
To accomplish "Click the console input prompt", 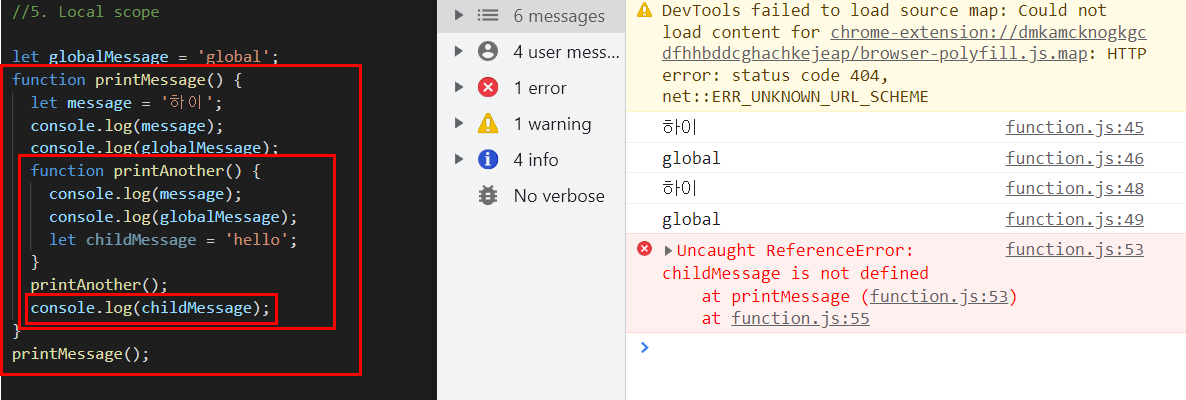I will point(905,348).
